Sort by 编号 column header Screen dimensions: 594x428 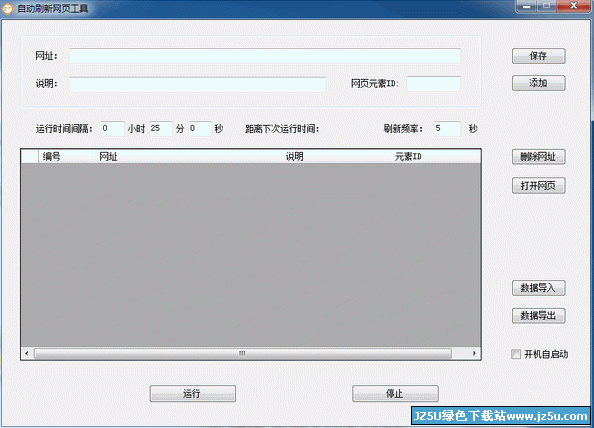click(x=52, y=156)
